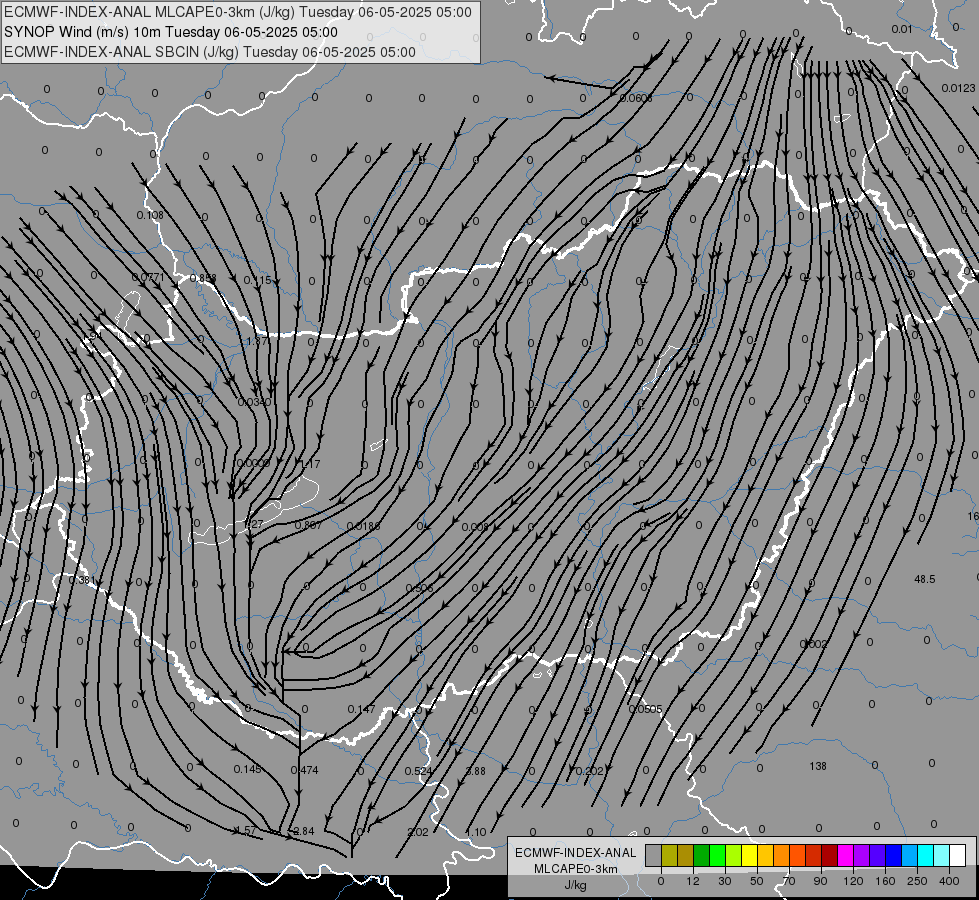Click the legend scale value '400'
Viewport: 979px width, 900px height.
949,881
